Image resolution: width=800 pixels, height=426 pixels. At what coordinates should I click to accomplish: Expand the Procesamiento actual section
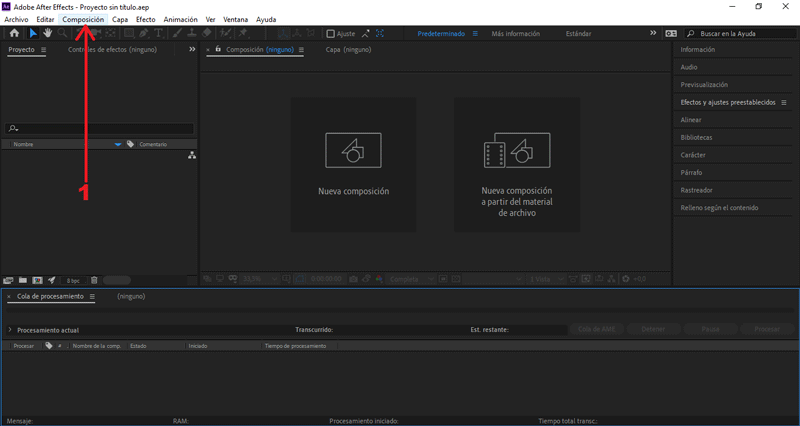pyautogui.click(x=10, y=330)
